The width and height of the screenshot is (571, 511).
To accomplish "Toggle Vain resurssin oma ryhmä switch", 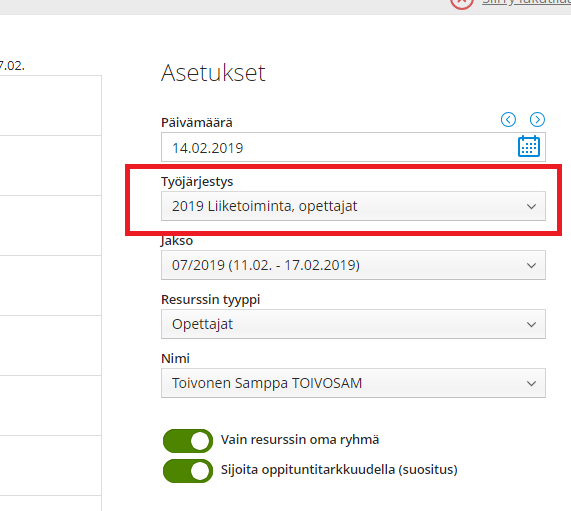I will (x=188, y=441).
